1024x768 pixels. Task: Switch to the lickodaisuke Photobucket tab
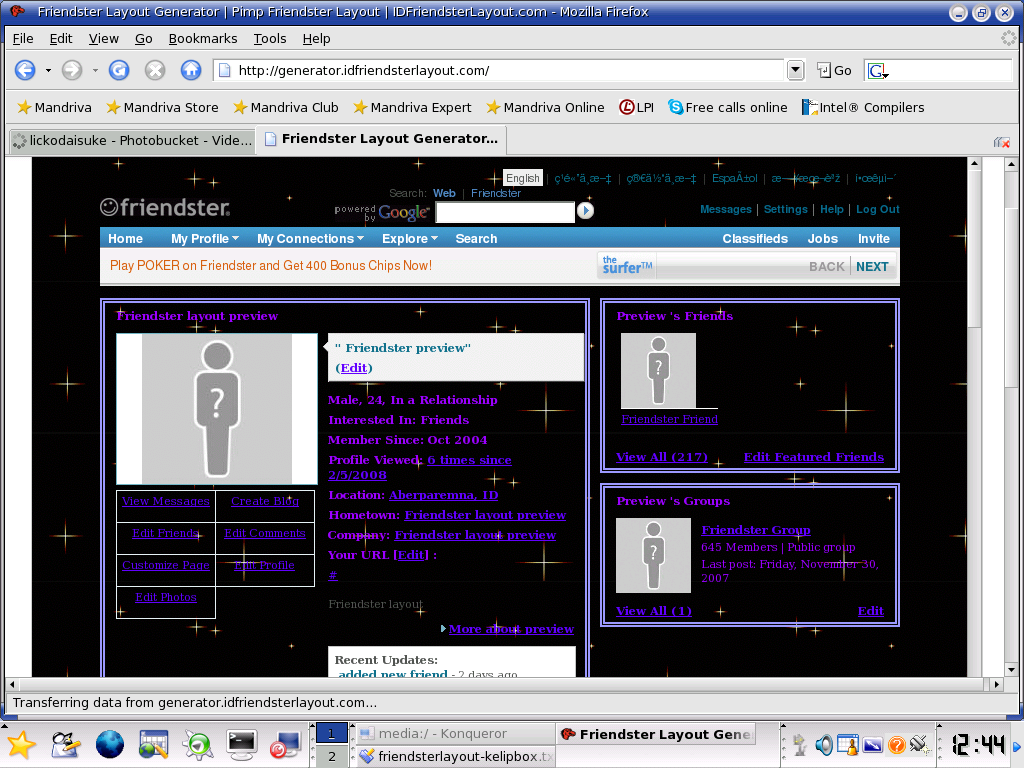click(133, 140)
